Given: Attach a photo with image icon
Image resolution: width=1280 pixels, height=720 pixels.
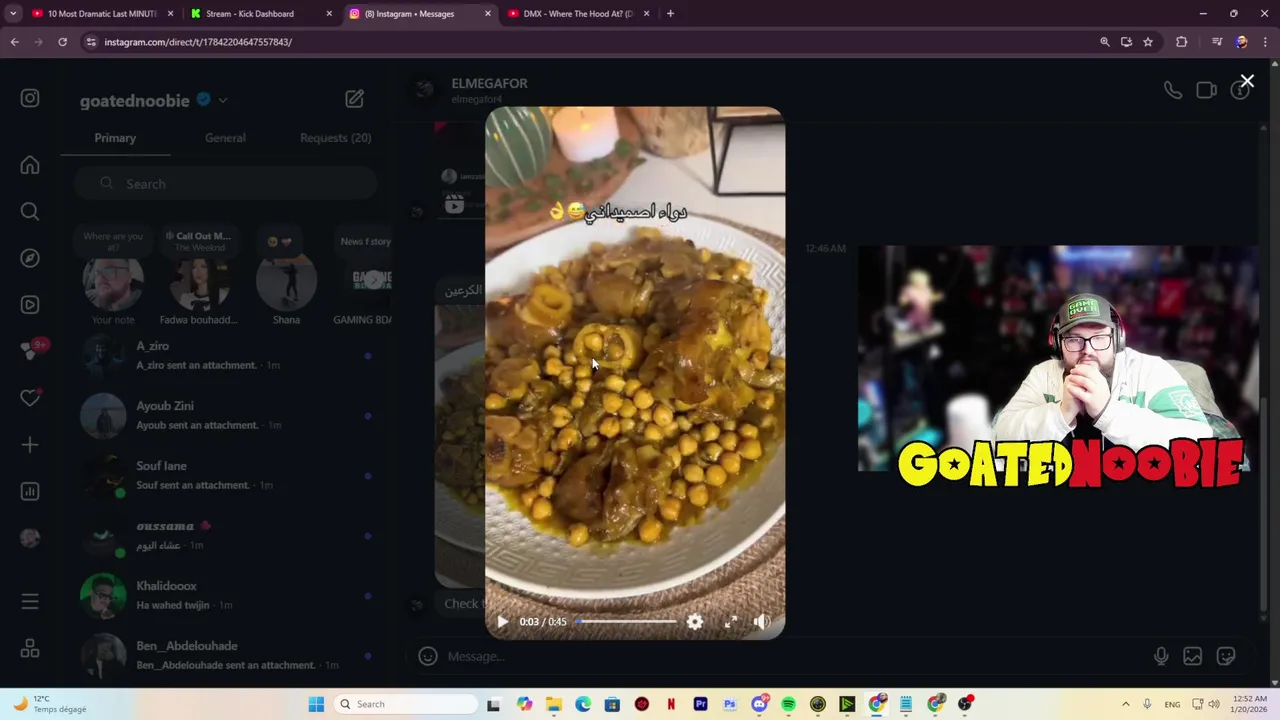Looking at the screenshot, I should (x=1193, y=656).
